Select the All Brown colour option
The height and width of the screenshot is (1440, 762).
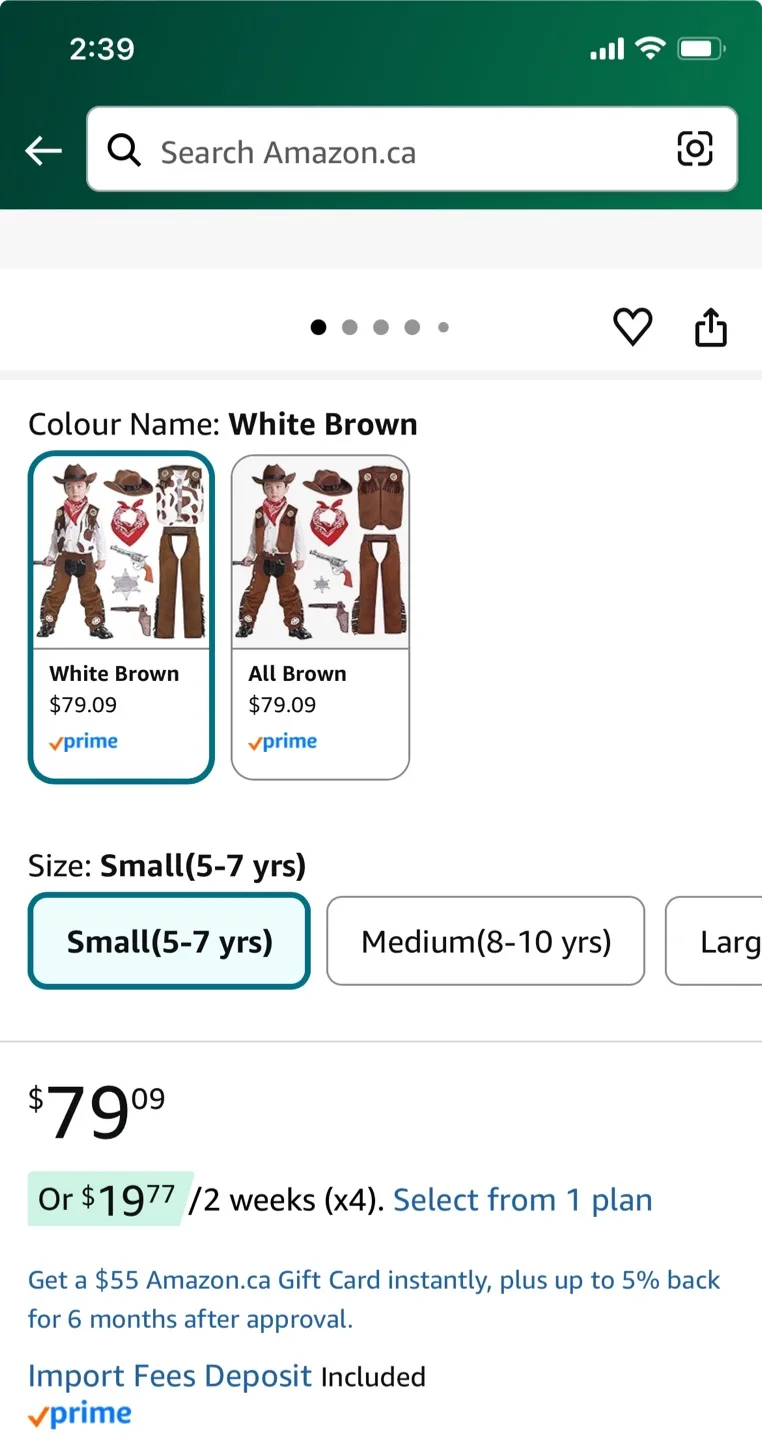click(320, 615)
